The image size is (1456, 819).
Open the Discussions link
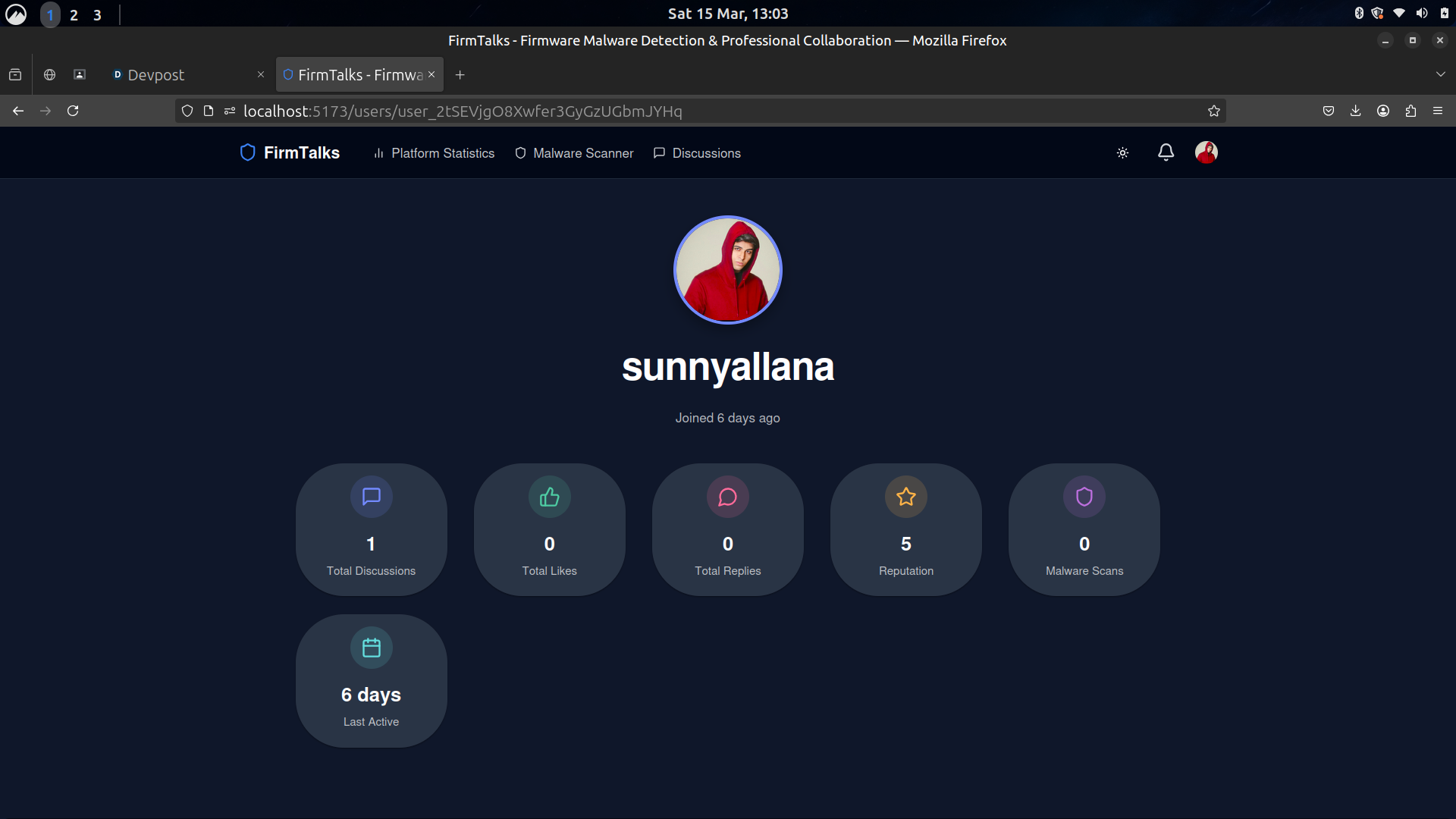(697, 153)
